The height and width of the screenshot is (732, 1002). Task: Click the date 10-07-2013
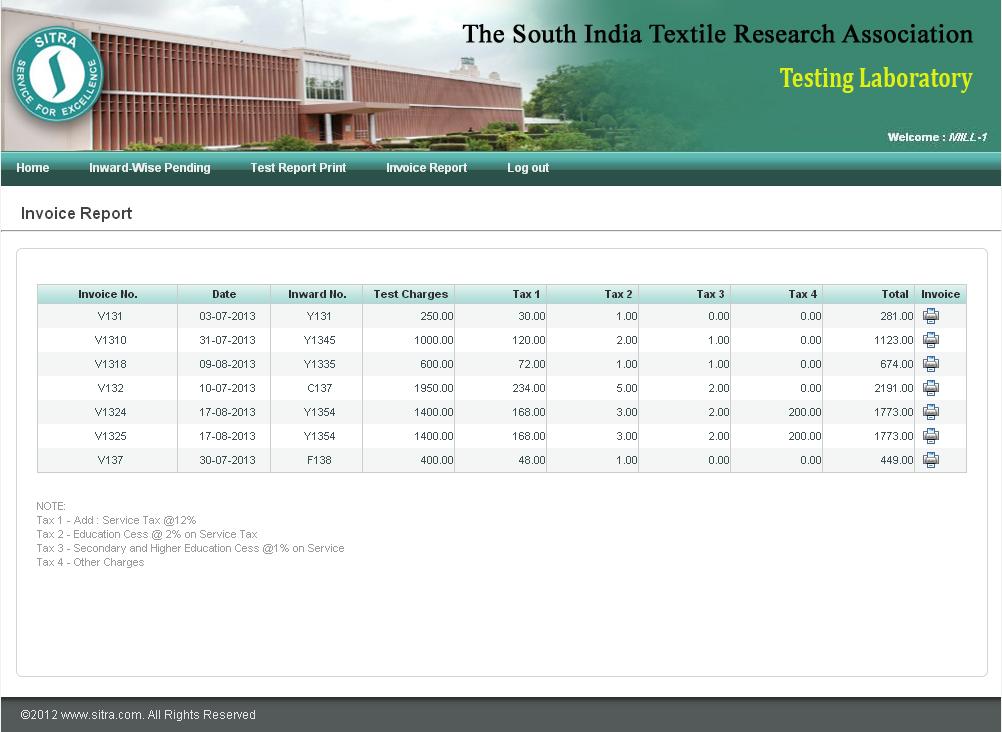click(227, 387)
